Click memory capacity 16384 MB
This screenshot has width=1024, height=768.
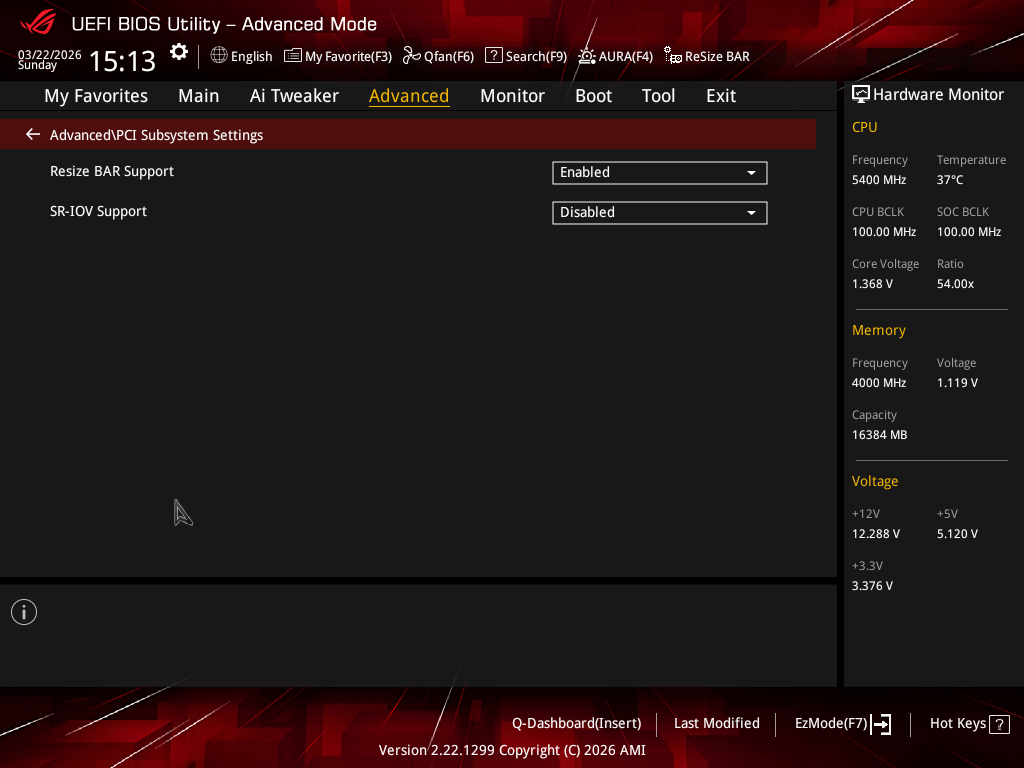point(879,434)
